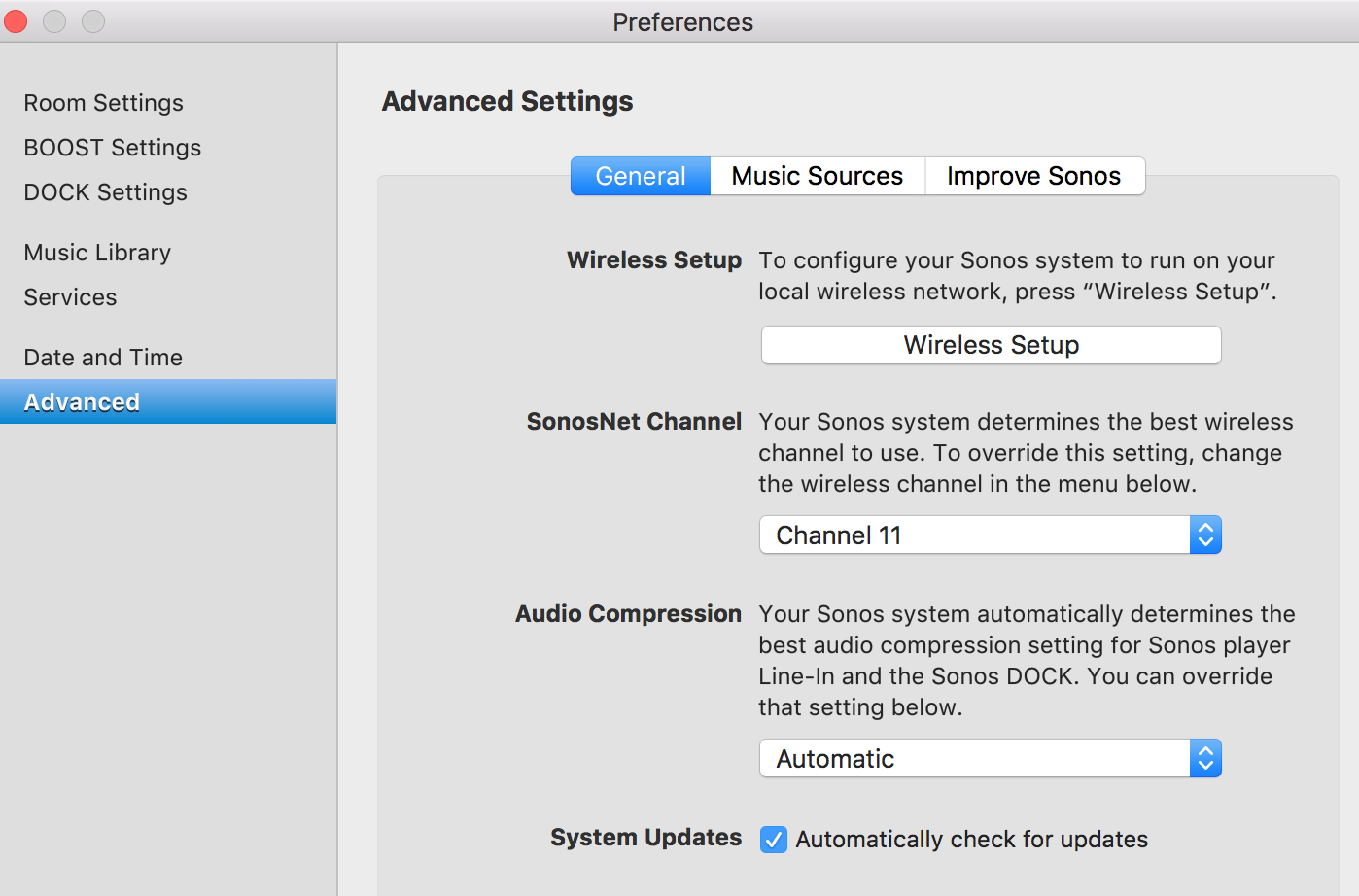Screen dimensions: 1359x896
Task: Close the Preferences window with red button
Action: [17, 21]
